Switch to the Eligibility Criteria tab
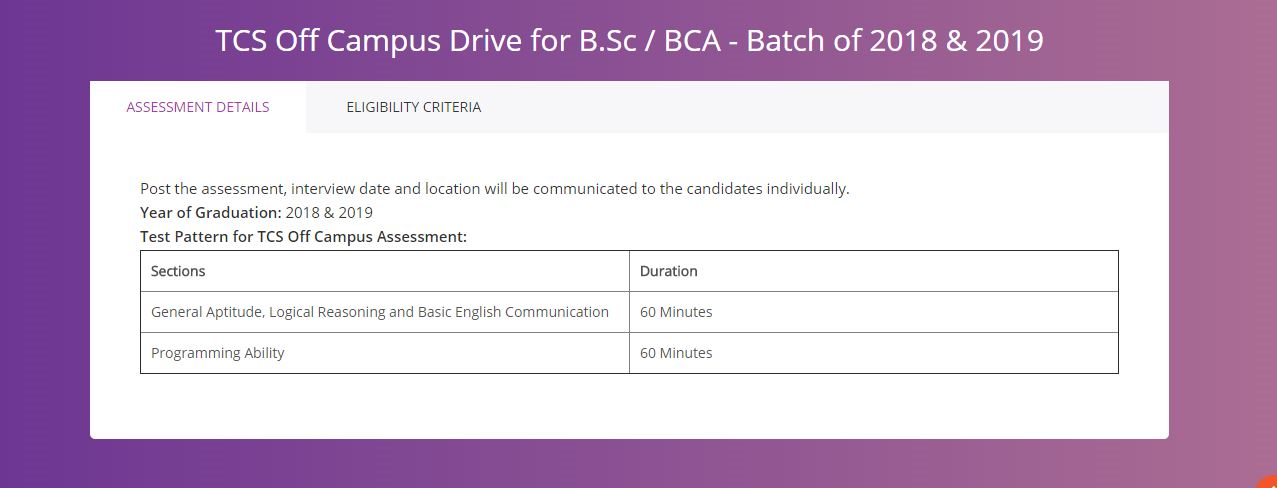1277x488 pixels. click(x=414, y=107)
